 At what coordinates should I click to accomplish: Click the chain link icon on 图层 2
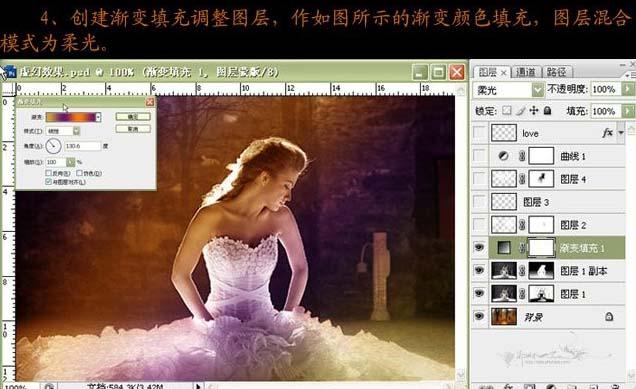tap(522, 225)
